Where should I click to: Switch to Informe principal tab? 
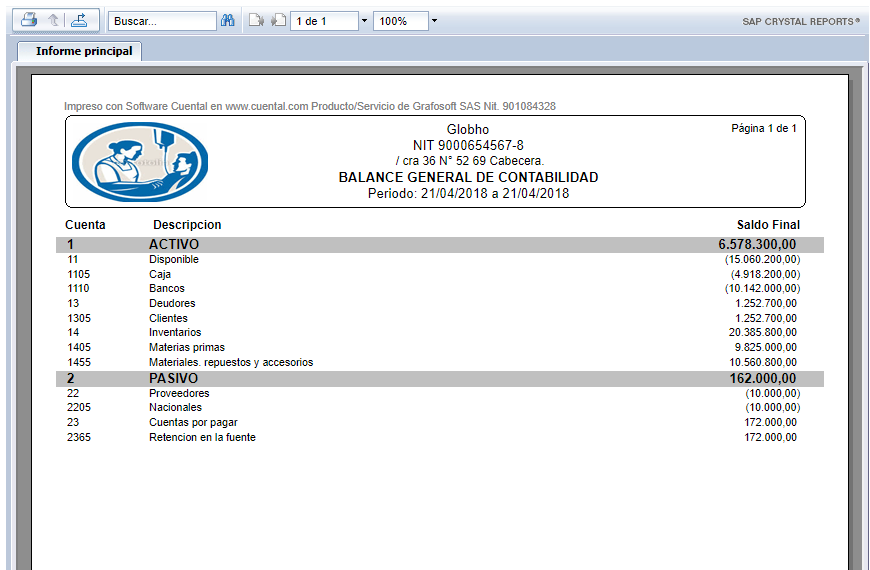(x=84, y=51)
